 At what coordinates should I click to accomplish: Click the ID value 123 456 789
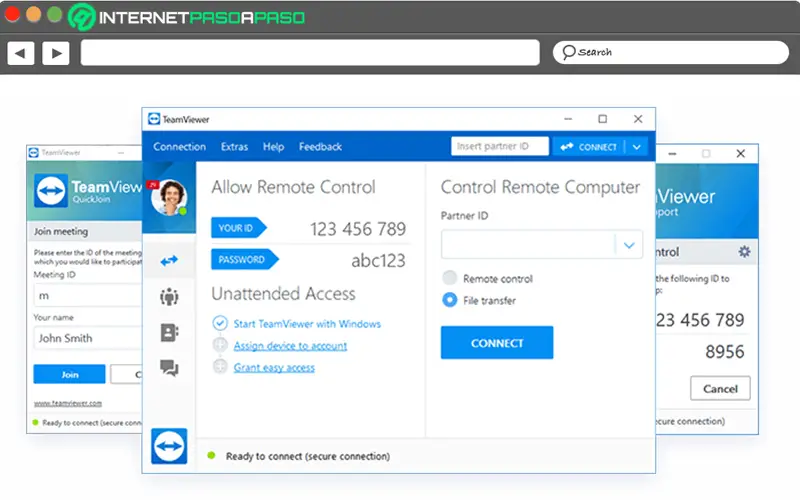click(358, 229)
